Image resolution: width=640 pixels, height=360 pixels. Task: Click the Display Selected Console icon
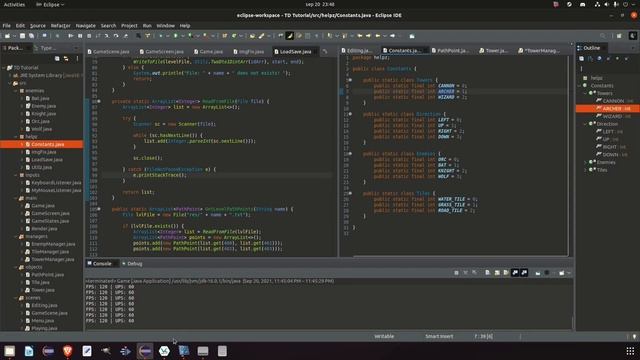tap(547, 273)
